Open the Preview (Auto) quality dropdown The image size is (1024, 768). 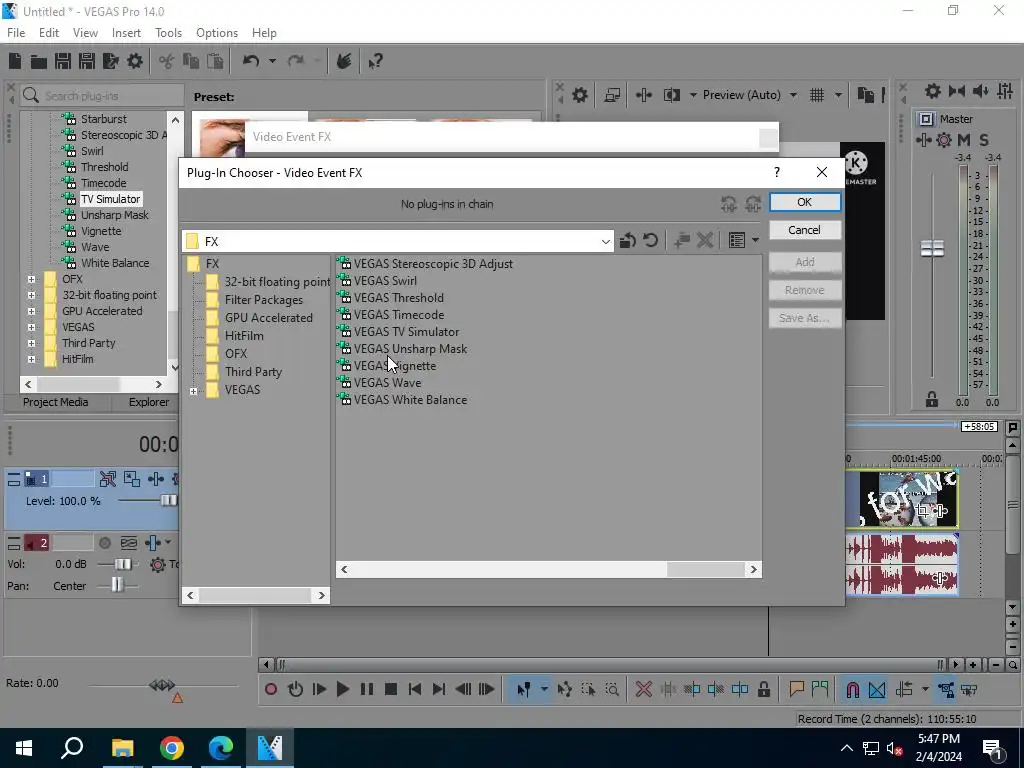pos(793,95)
